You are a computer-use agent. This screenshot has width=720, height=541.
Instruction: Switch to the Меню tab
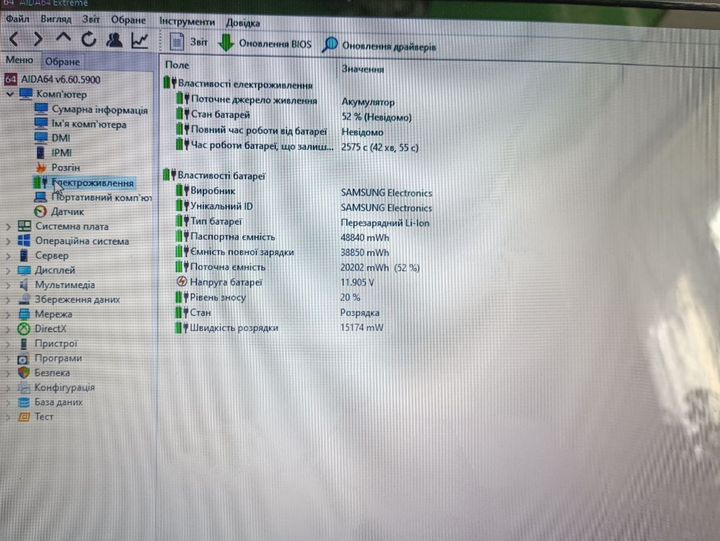19,60
